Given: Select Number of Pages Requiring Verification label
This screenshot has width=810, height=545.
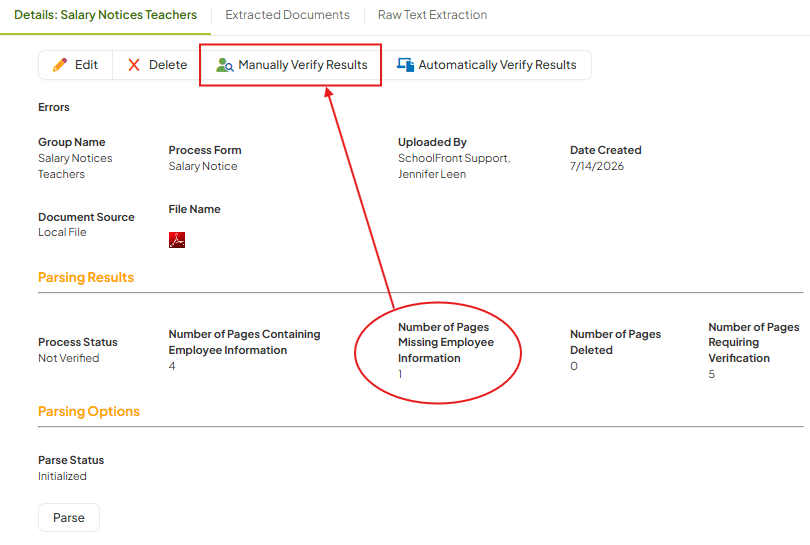Looking at the screenshot, I should point(754,342).
